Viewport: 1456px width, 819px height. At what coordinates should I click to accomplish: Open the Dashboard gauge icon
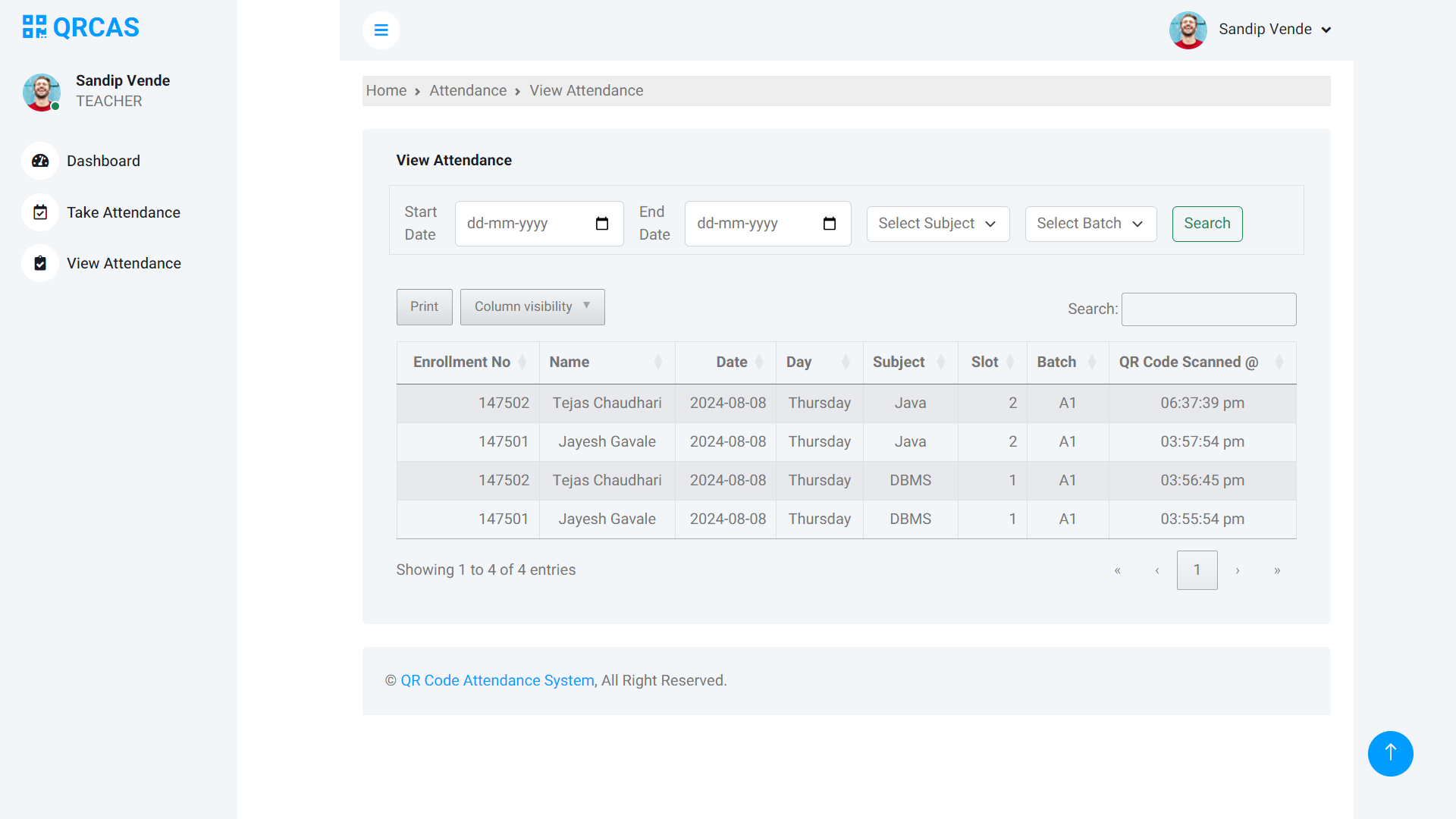40,161
